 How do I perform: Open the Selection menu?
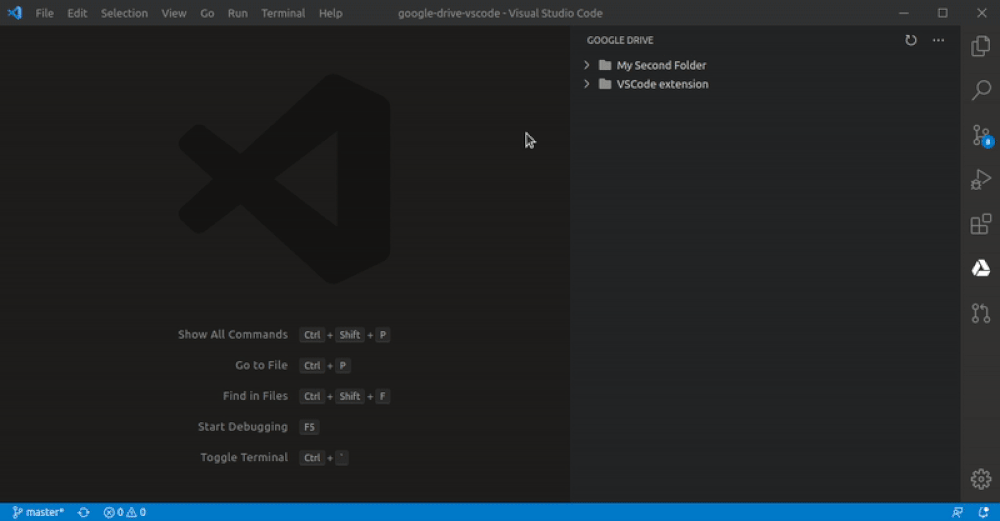(x=124, y=13)
